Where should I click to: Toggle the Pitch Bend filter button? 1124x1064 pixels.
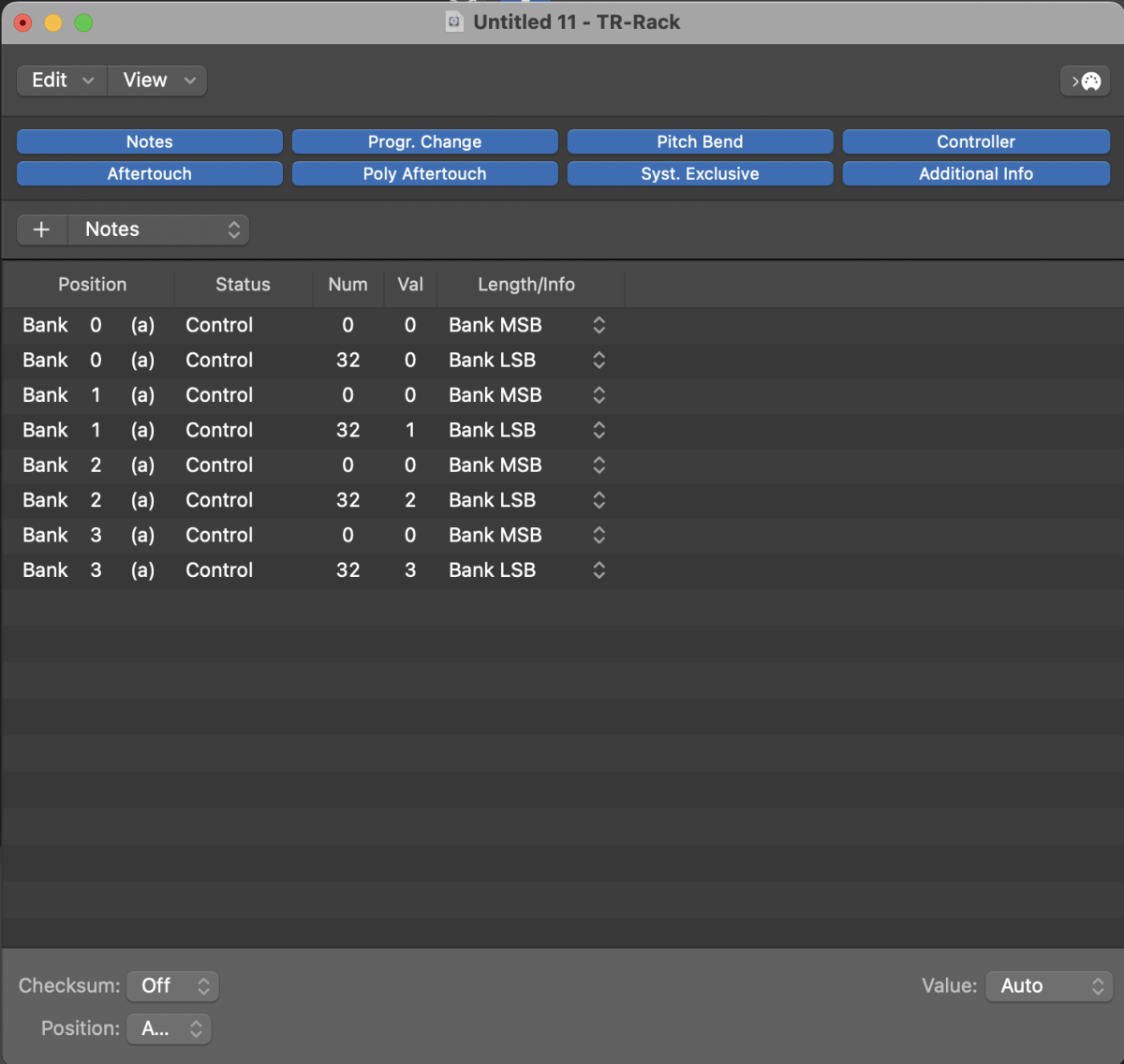700,141
